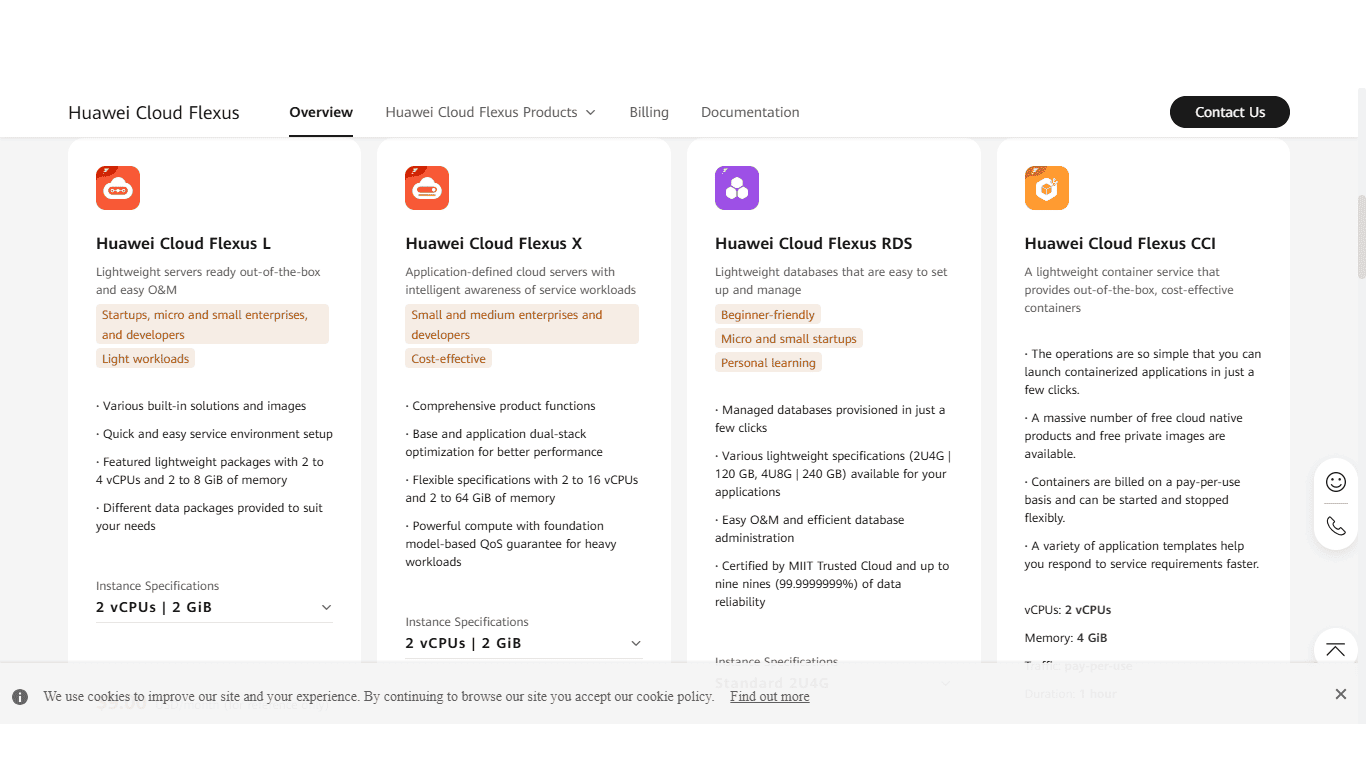Click the orange Flexus CCI container icon
The height and width of the screenshot is (768, 1366).
(1047, 188)
